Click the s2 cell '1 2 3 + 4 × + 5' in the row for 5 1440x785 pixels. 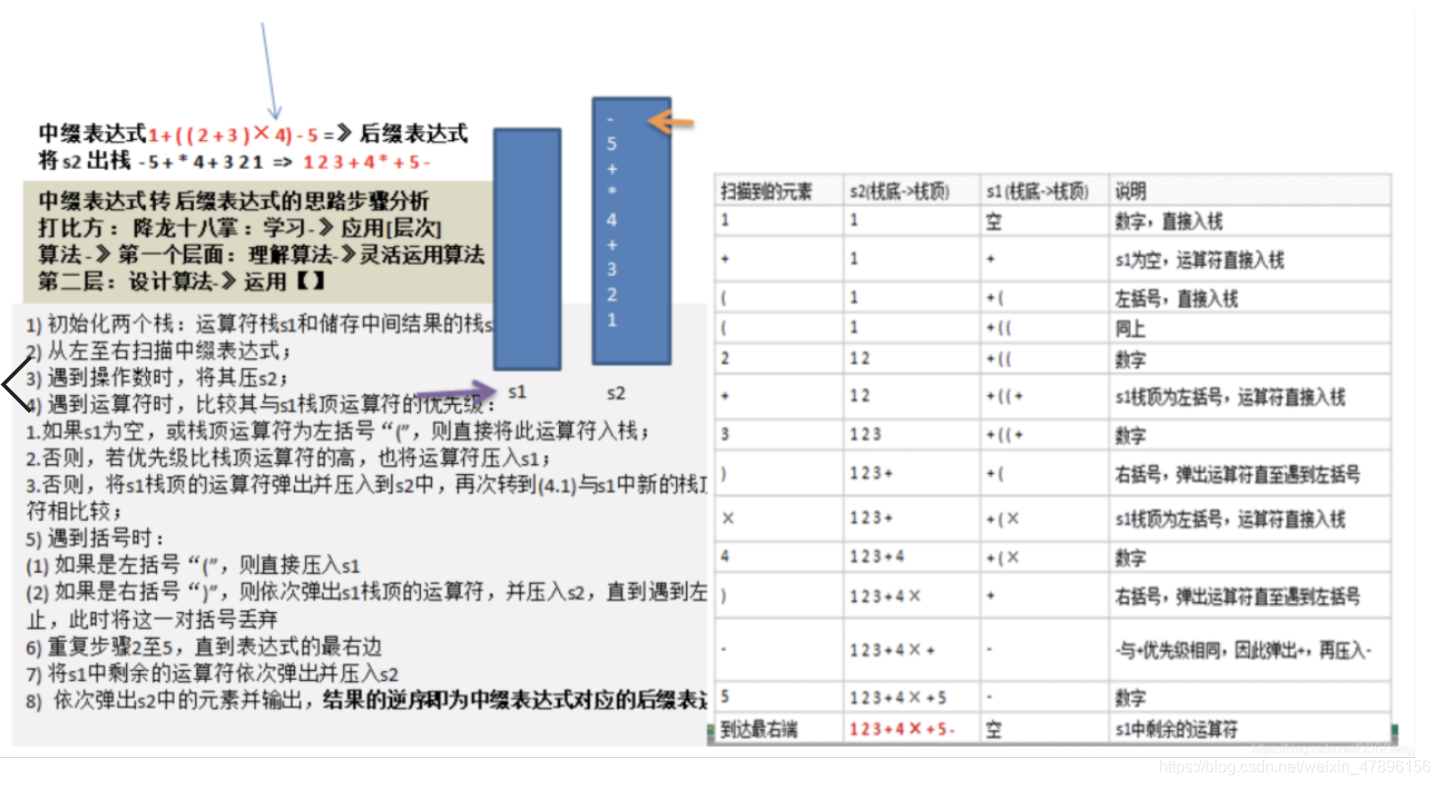click(x=897, y=697)
